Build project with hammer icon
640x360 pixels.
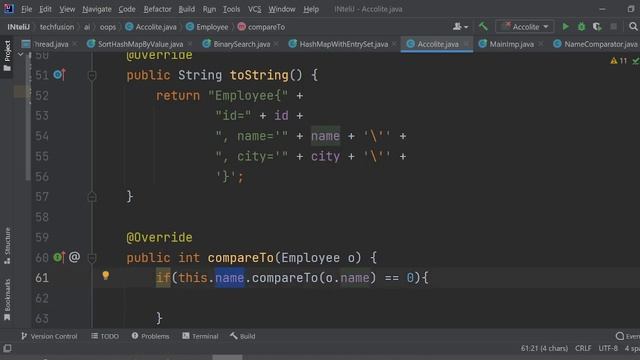483,27
